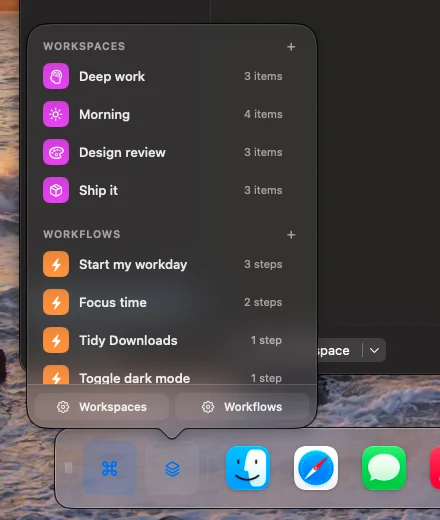Click '3 items' next to Ship it
Viewport: 440px width, 520px height.
click(x=263, y=190)
